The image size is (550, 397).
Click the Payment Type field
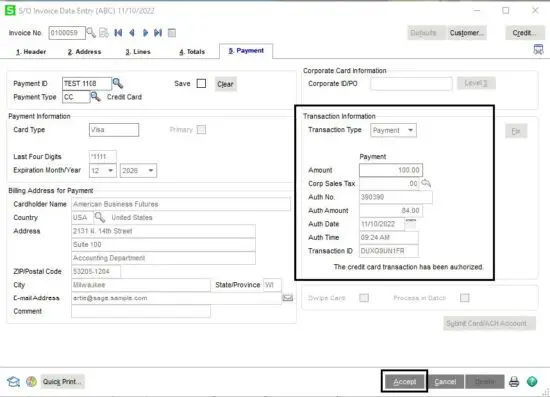[76, 97]
